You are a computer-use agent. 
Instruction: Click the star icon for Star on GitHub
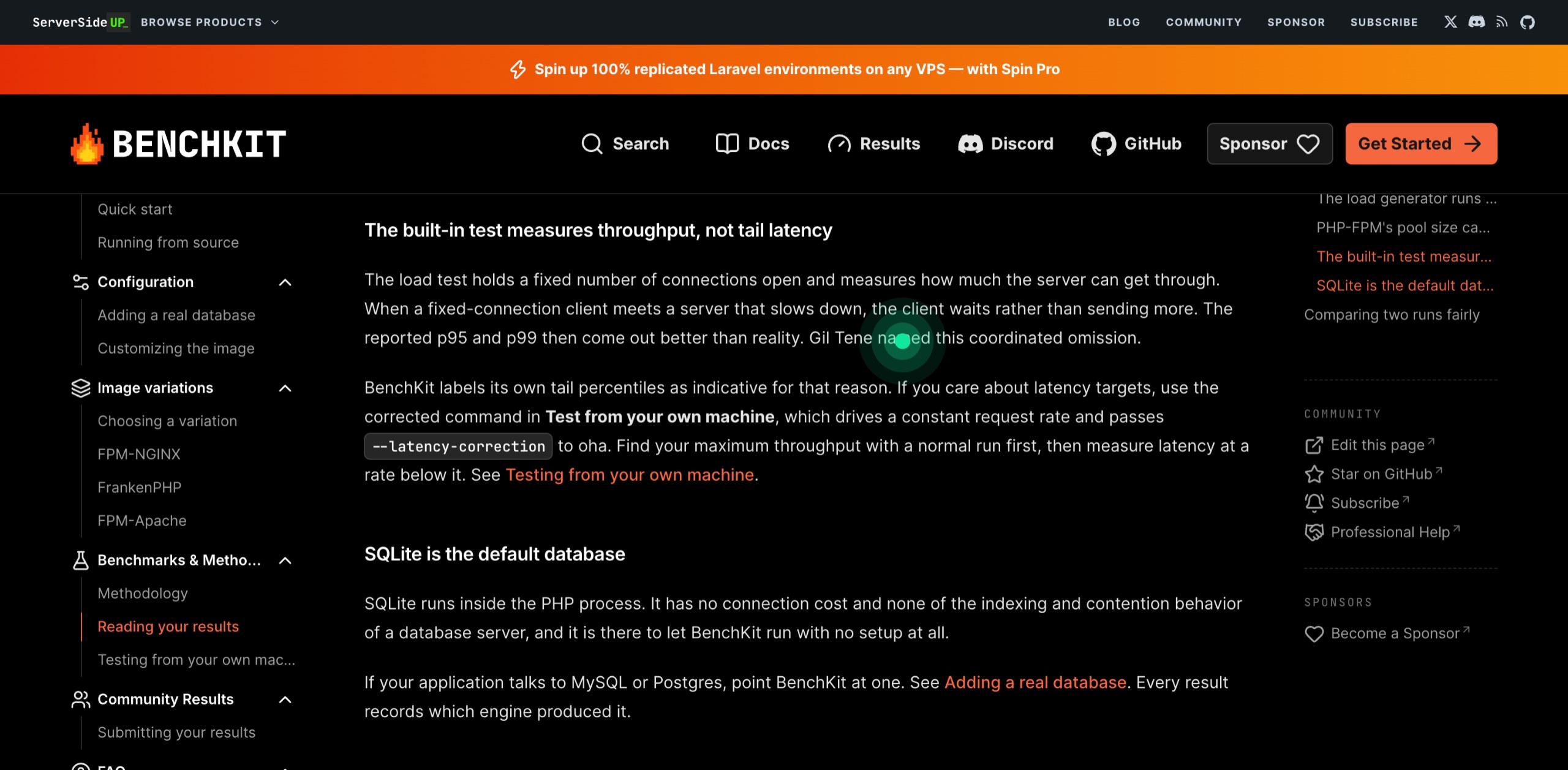pos(1314,474)
